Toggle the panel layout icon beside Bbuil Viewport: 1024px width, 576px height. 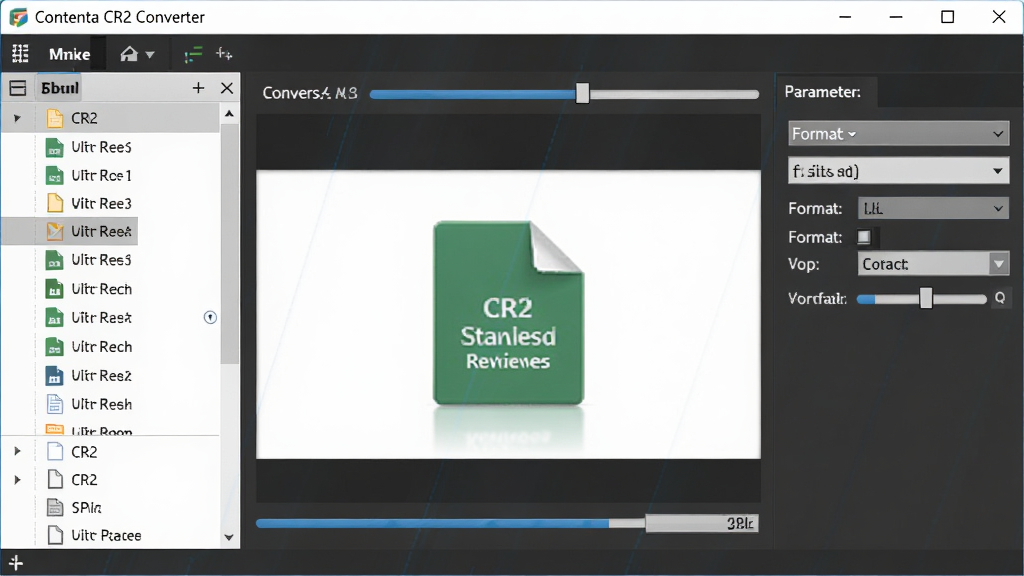(x=18, y=88)
